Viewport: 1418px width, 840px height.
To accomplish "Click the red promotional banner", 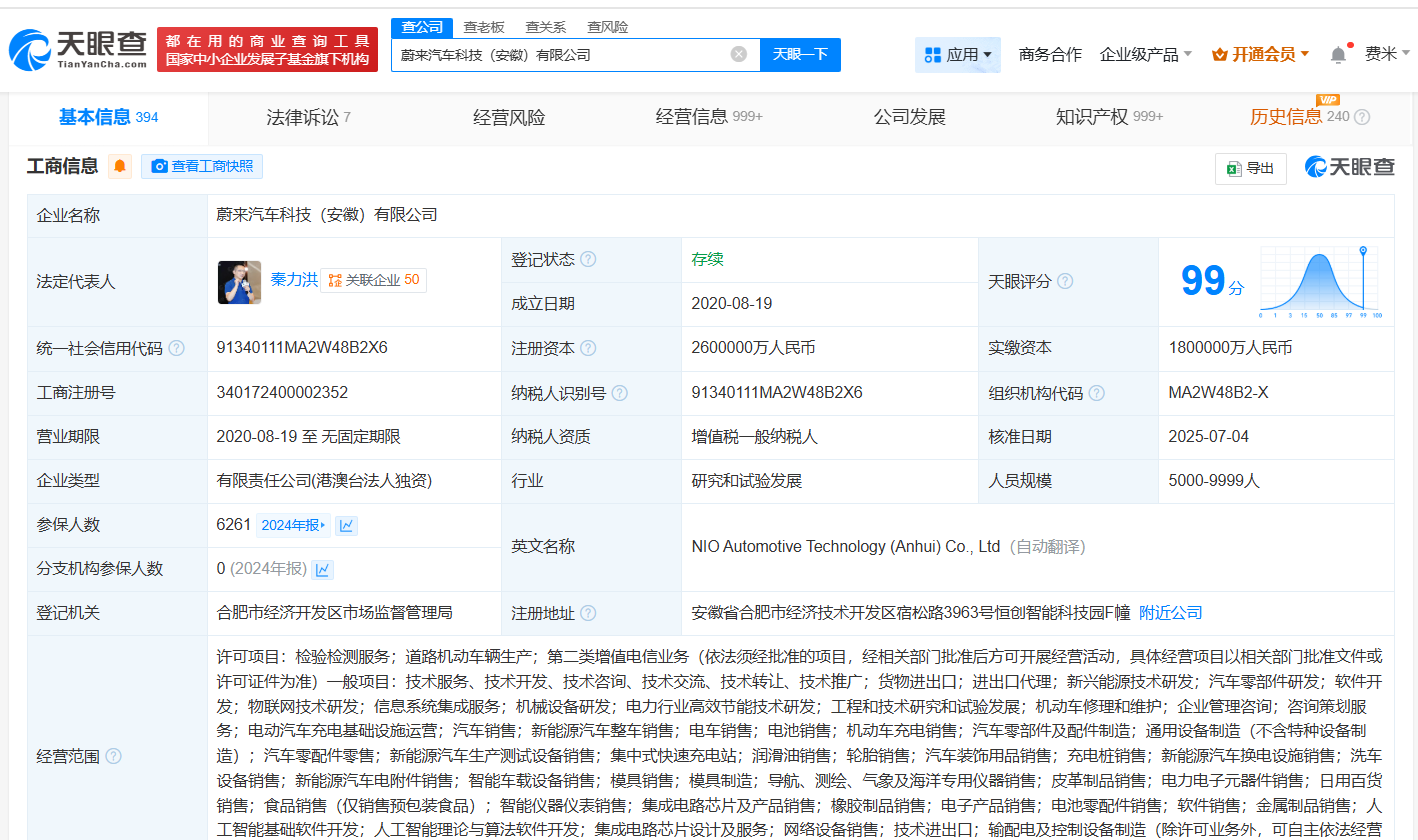I will 267,50.
